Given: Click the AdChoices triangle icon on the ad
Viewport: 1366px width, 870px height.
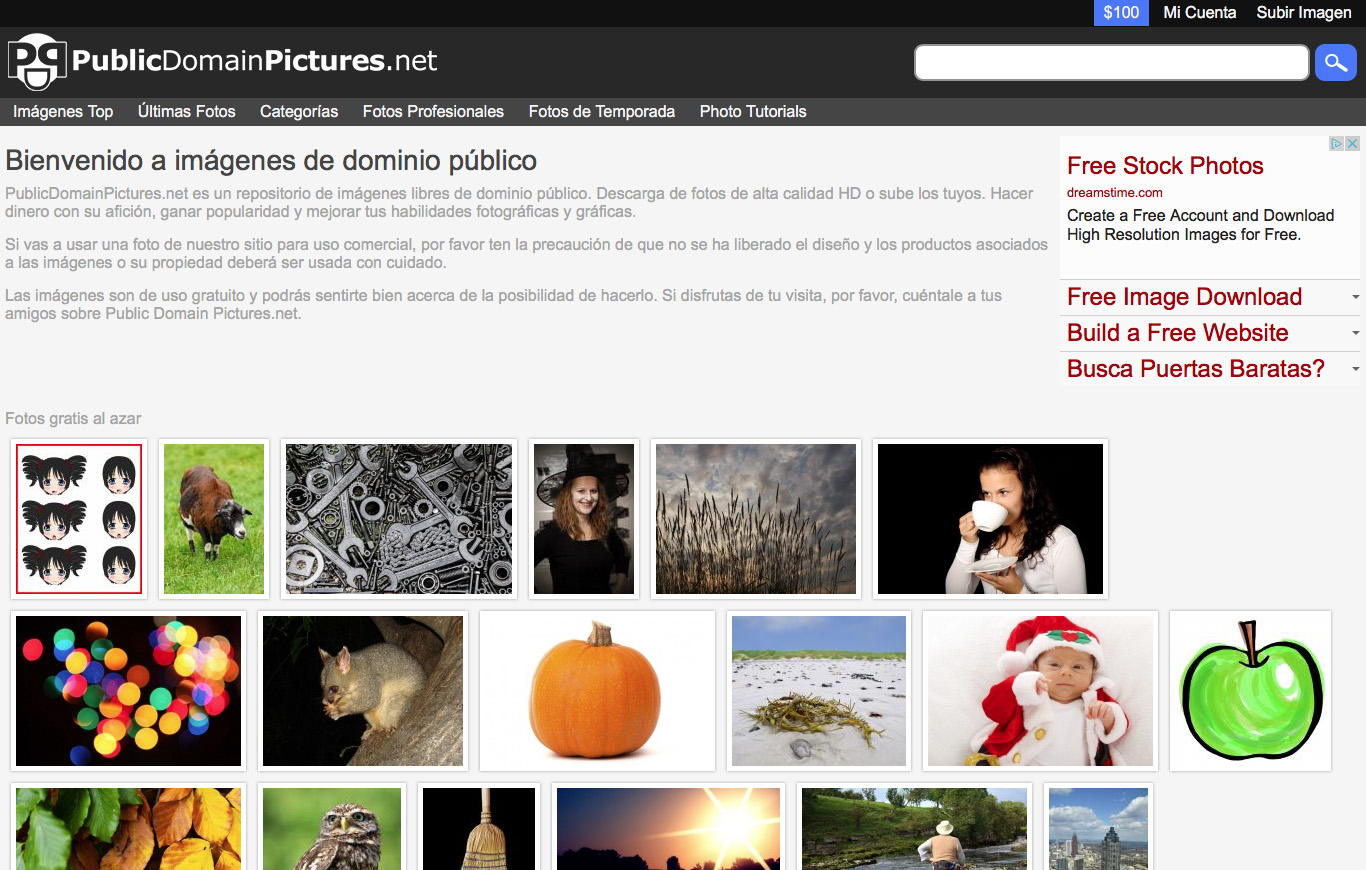Looking at the screenshot, I should pos(1338,143).
